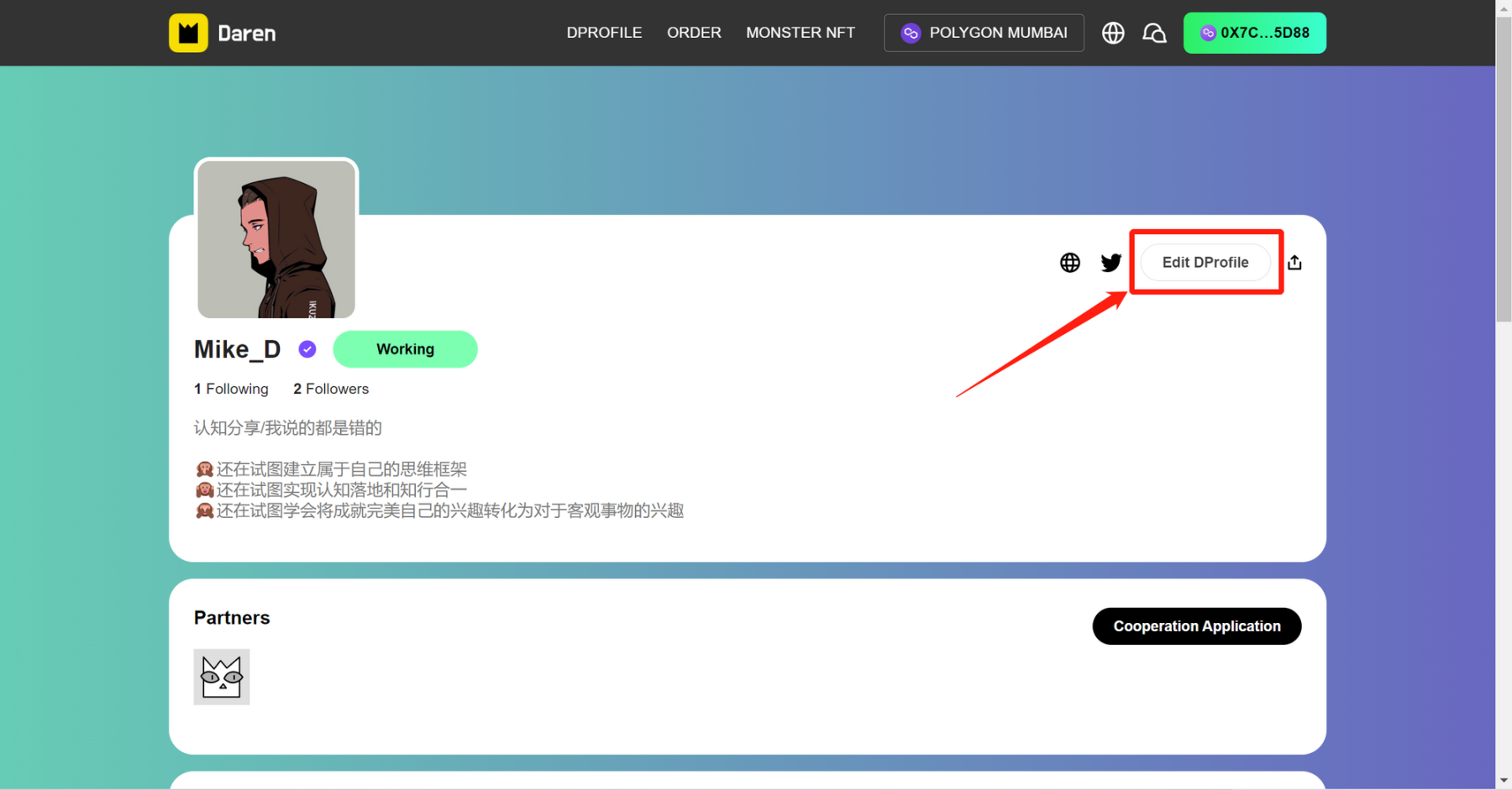Click the Daren yellow logo icon
This screenshot has height=790, width=1512.
[188, 33]
